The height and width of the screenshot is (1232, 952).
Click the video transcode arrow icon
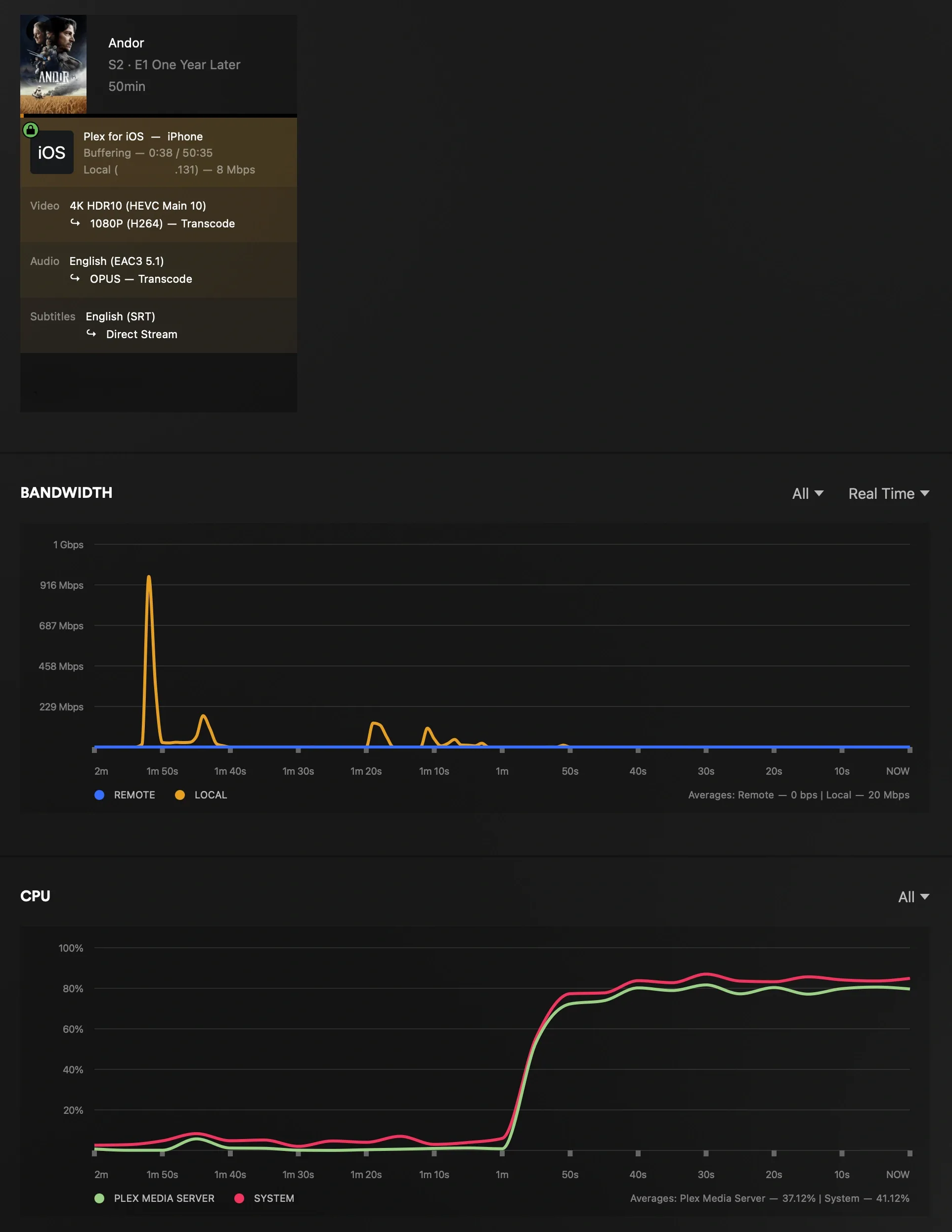coord(75,223)
